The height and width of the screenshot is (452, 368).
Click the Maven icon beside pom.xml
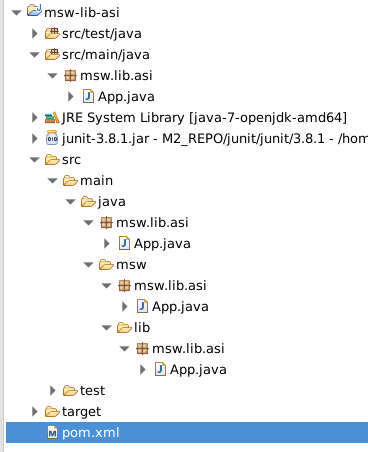[52, 433]
